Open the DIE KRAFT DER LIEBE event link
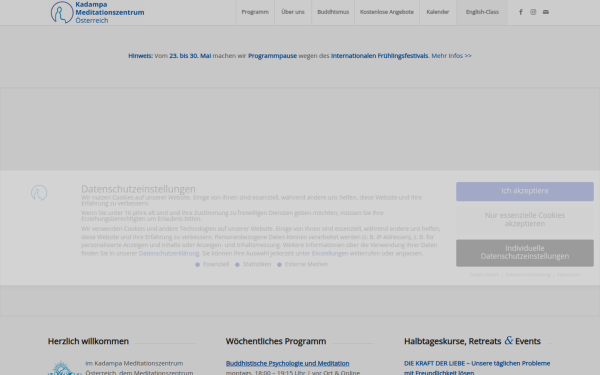This screenshot has width=600, height=375. pyautogui.click(x=477, y=367)
